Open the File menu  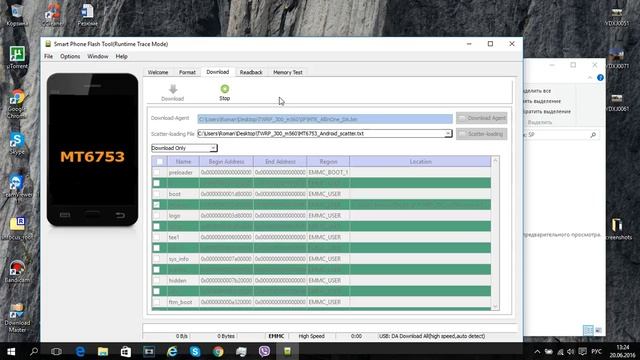click(x=49, y=56)
